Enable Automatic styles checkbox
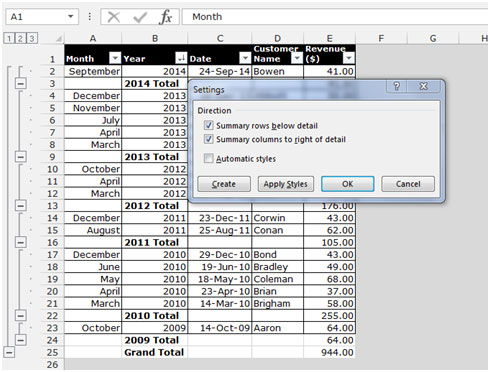This screenshot has width=490, height=372. (208, 158)
